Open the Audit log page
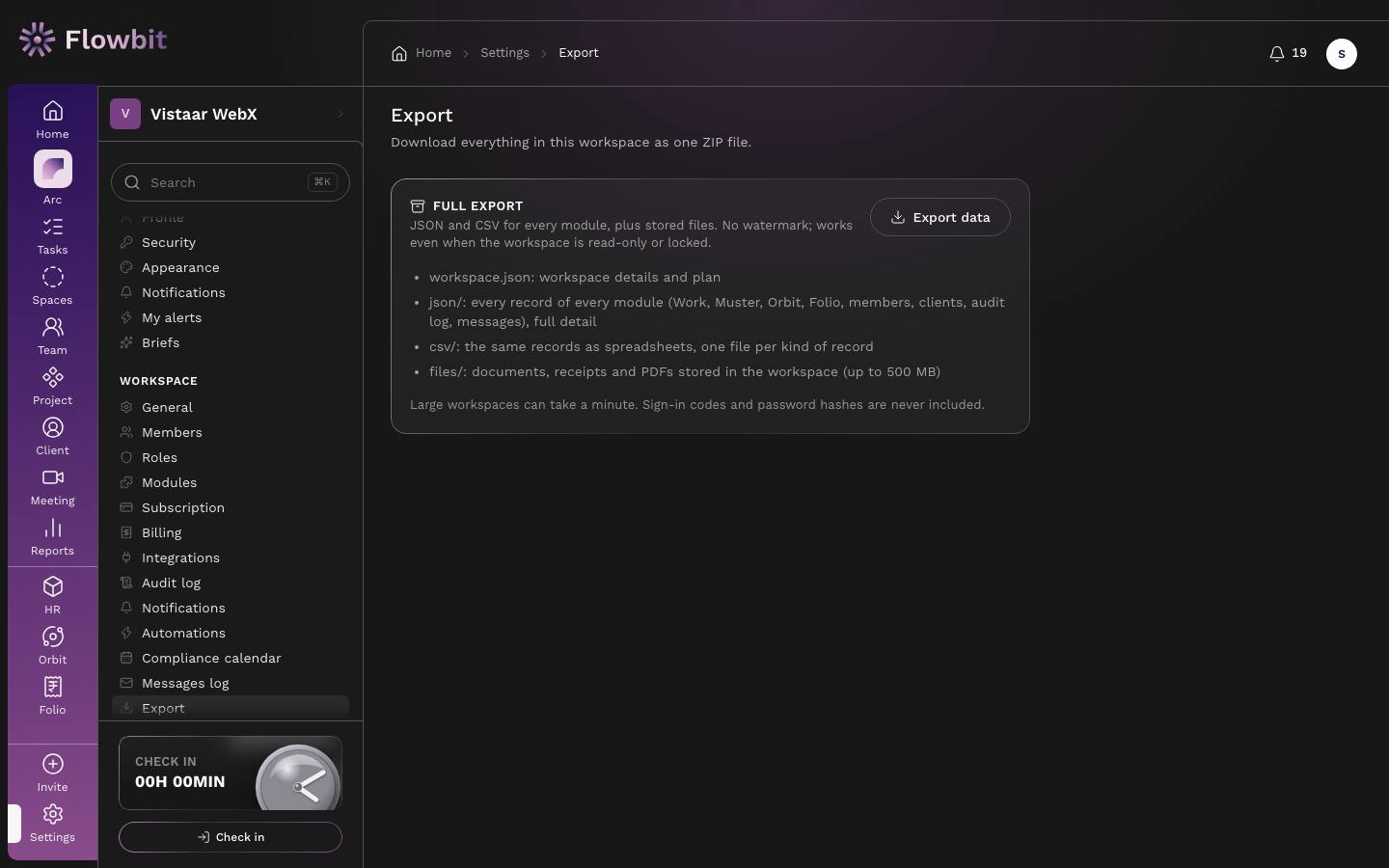The width and height of the screenshot is (1389, 868). point(231,583)
